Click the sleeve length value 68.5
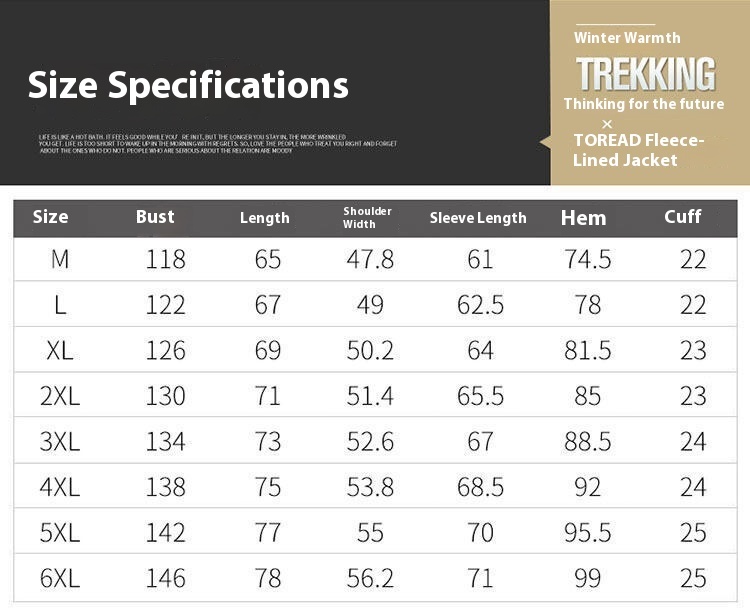 480,487
